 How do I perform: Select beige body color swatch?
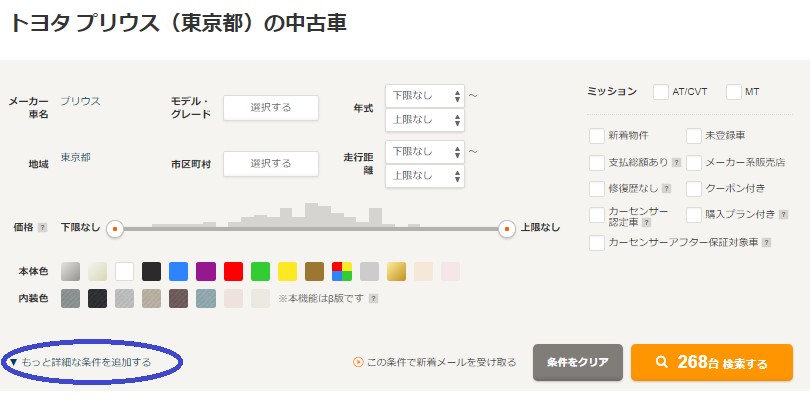pyautogui.click(x=424, y=271)
